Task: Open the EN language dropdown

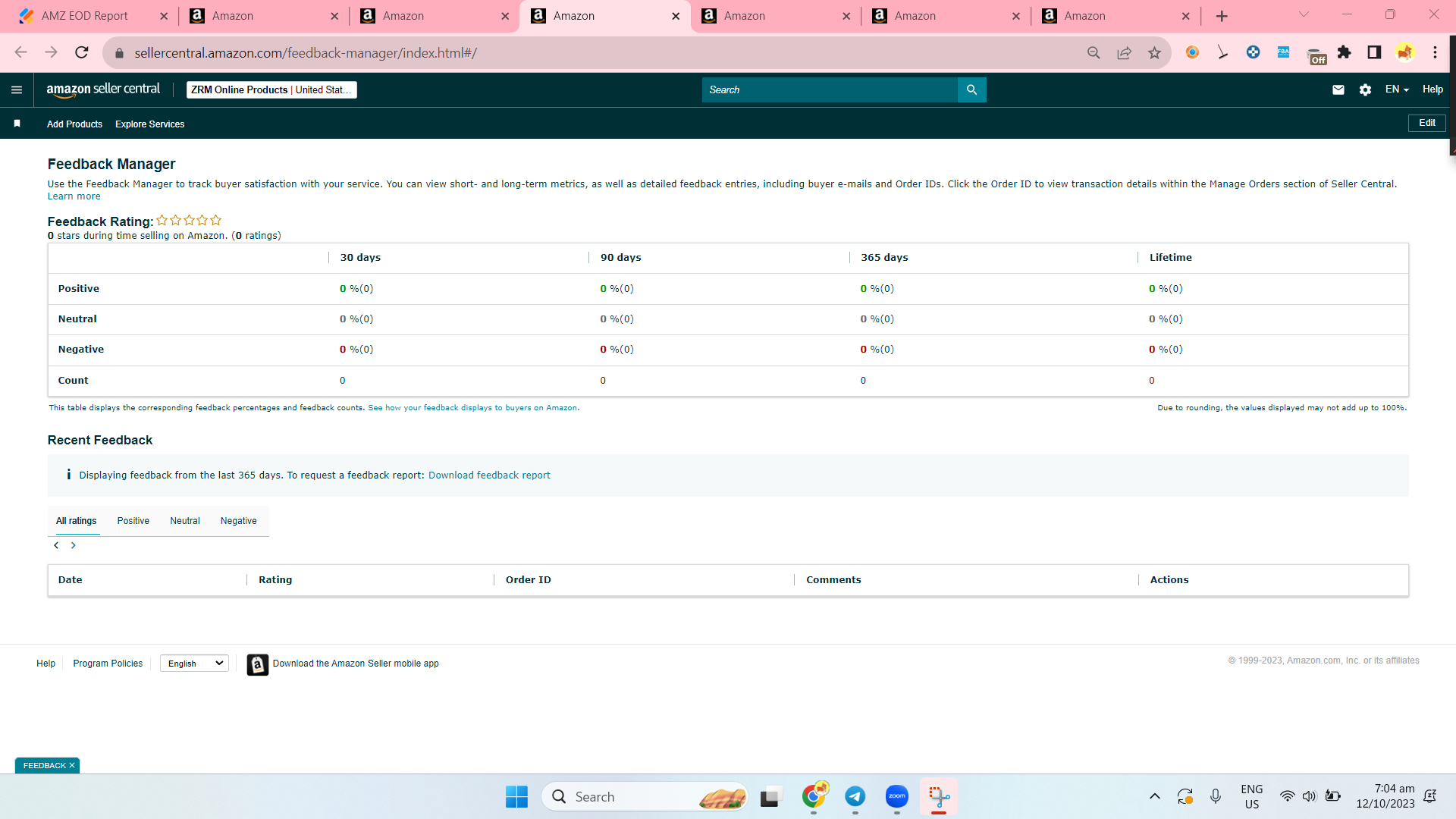Action: pos(1397,89)
